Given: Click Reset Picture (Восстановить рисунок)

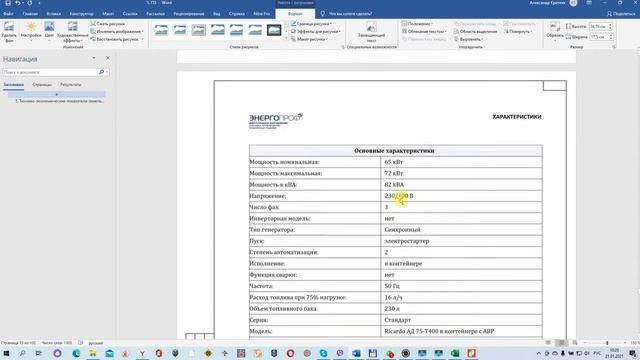Looking at the screenshot, I should pyautogui.click(x=117, y=39).
